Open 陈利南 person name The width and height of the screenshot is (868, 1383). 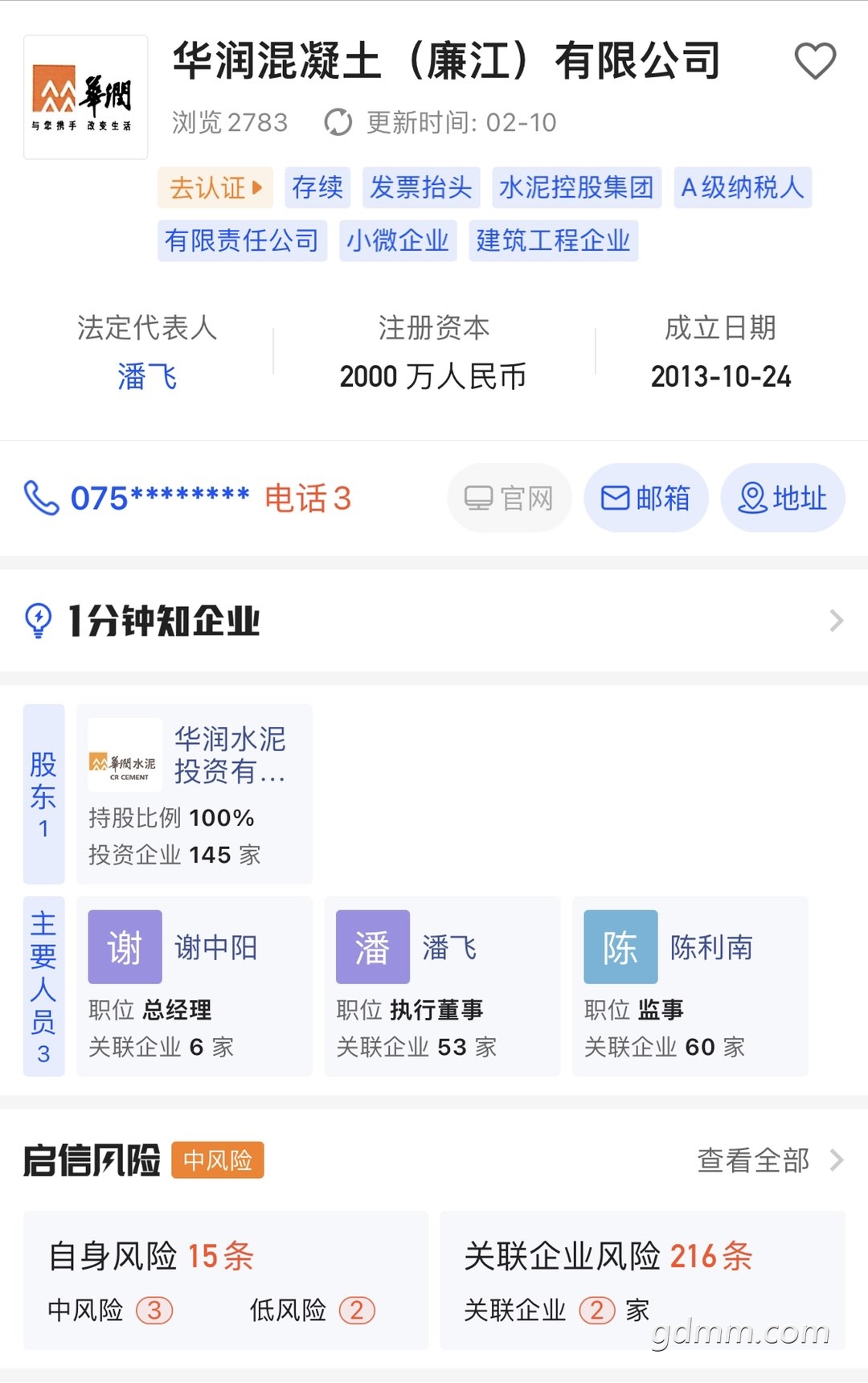point(712,947)
